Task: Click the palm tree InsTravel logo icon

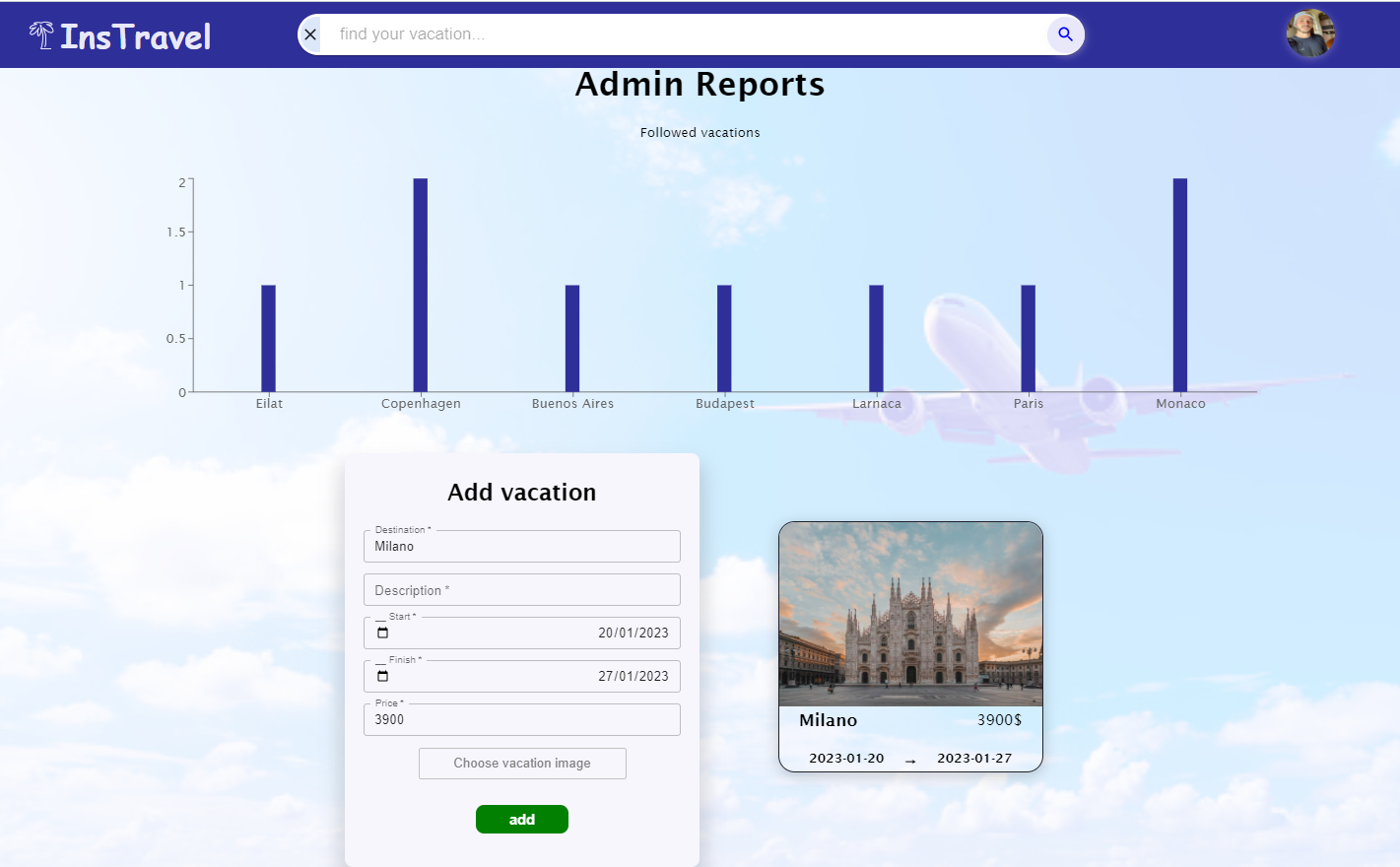Action: tap(39, 33)
